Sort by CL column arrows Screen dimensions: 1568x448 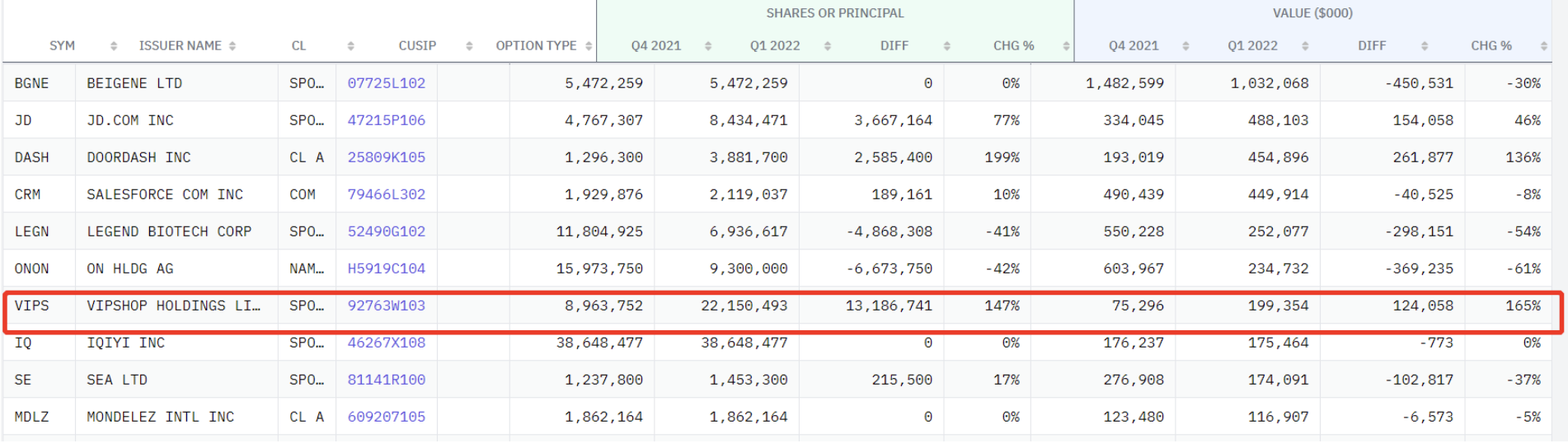coord(350,46)
